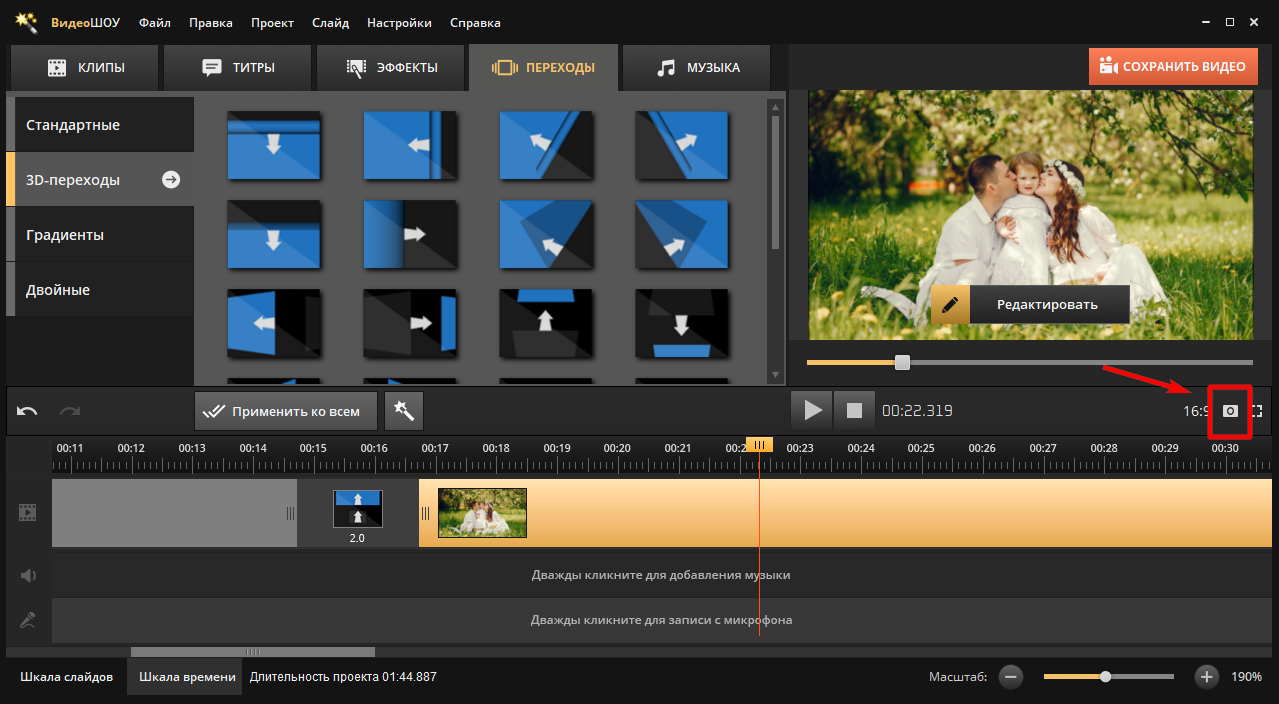This screenshot has width=1279, height=704.
Task: Zoom in timeline with the plus icon
Action: [1207, 677]
